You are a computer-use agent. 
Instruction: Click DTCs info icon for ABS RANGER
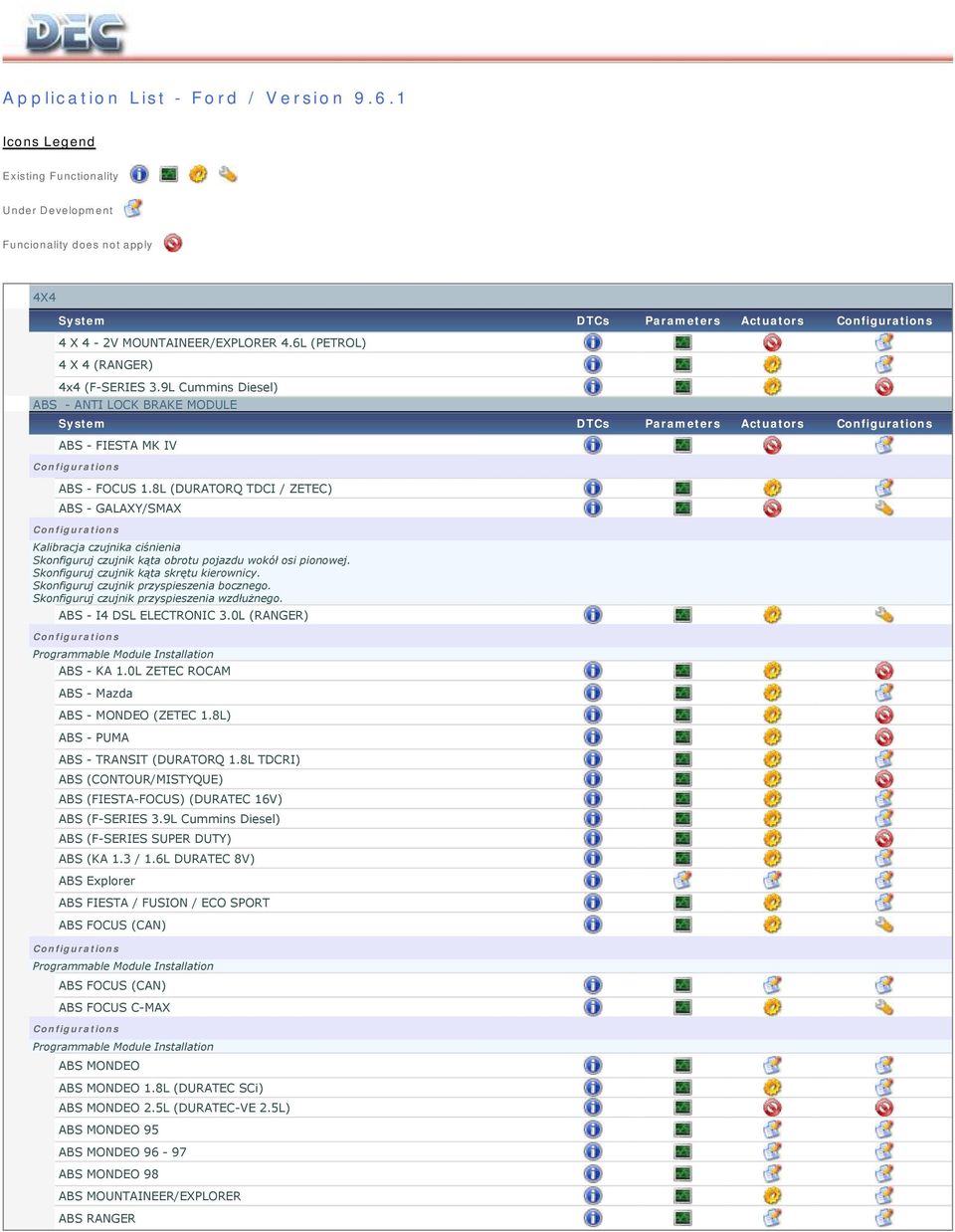click(x=593, y=1217)
